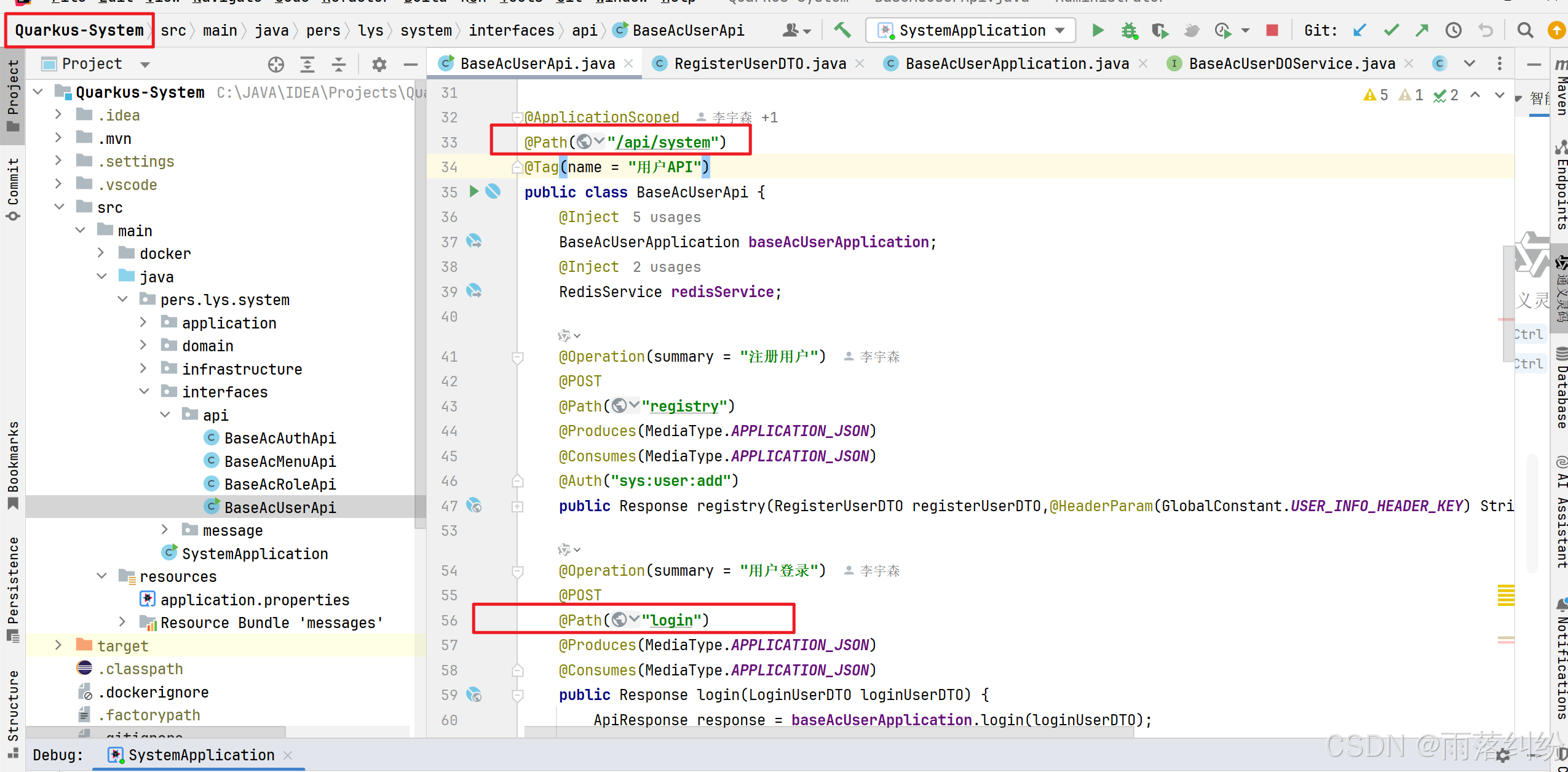Screen dimensions: 1568x772
Task: Open Git history clock icon
Action: [1454, 30]
